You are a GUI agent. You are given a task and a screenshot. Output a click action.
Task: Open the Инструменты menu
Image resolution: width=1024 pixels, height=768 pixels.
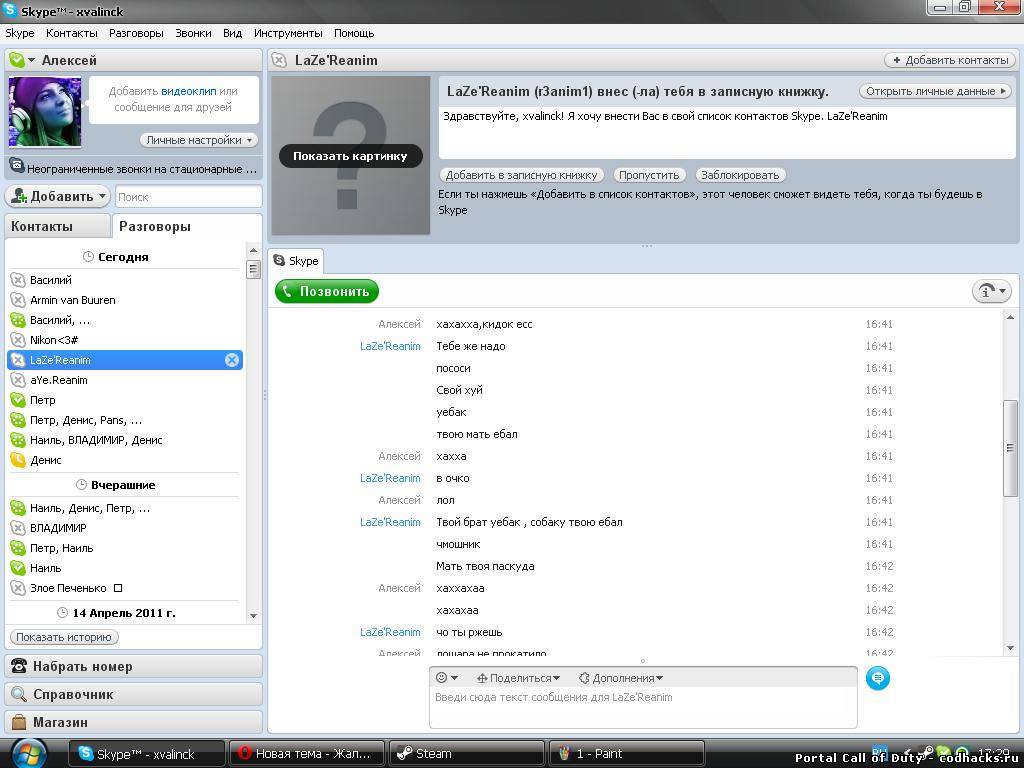coord(288,33)
